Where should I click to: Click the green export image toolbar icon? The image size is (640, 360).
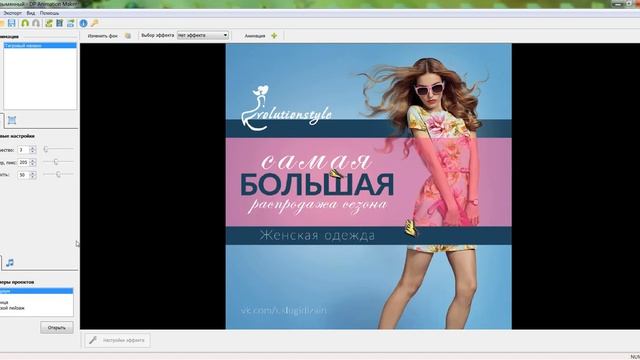coord(49,23)
